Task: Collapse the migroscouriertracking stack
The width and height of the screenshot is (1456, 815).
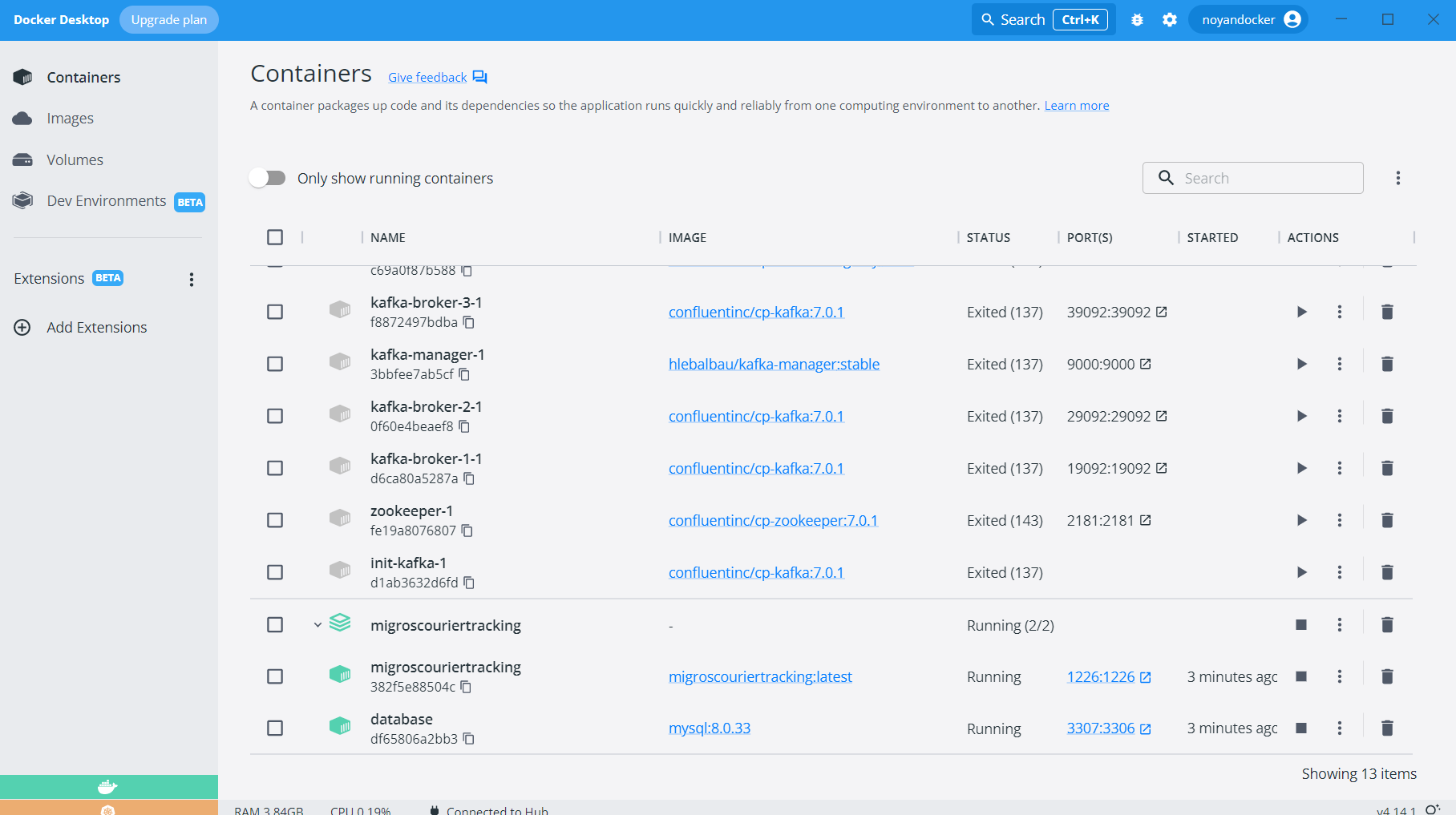Action: (x=317, y=624)
